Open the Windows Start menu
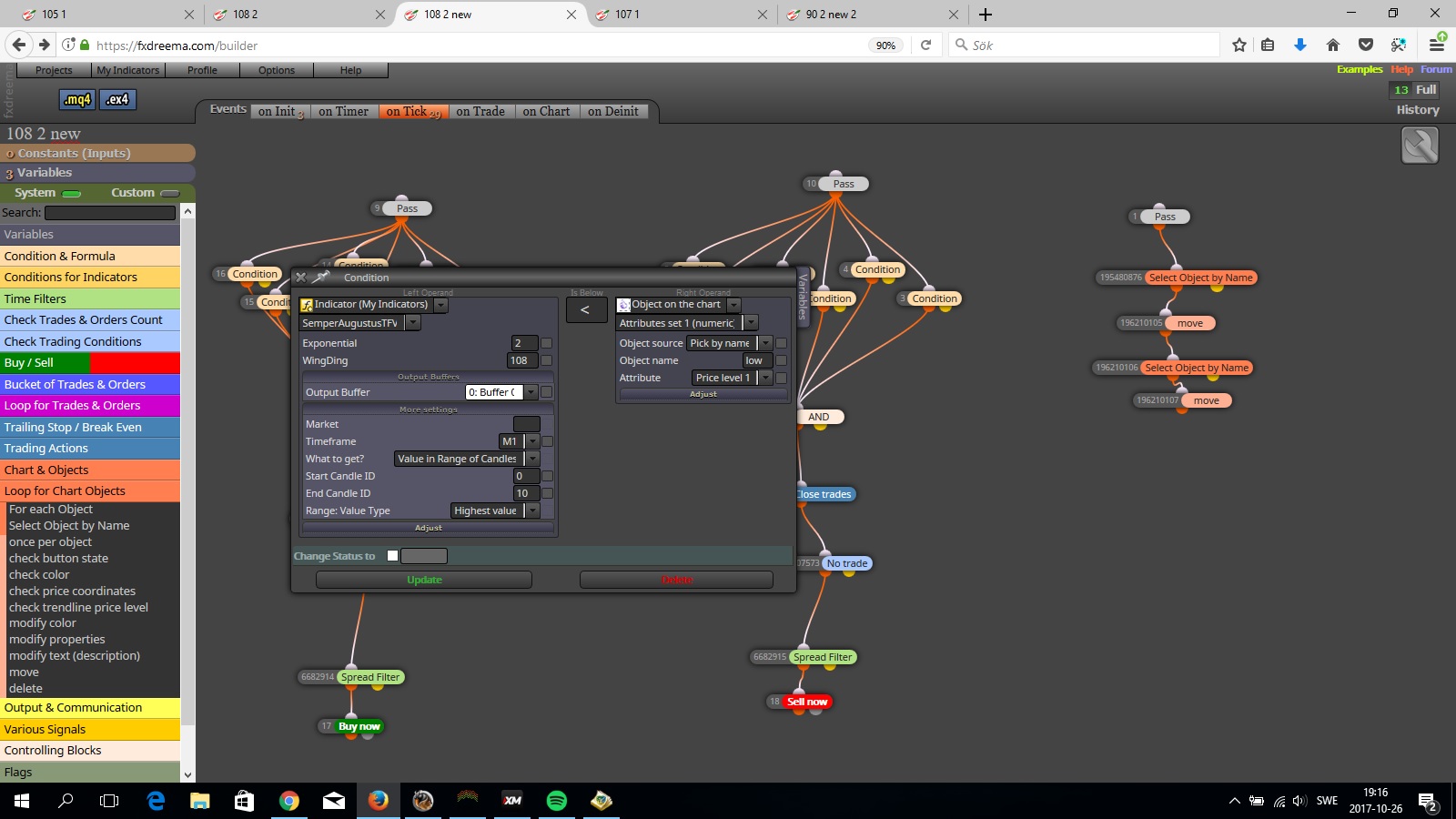 click(x=22, y=801)
